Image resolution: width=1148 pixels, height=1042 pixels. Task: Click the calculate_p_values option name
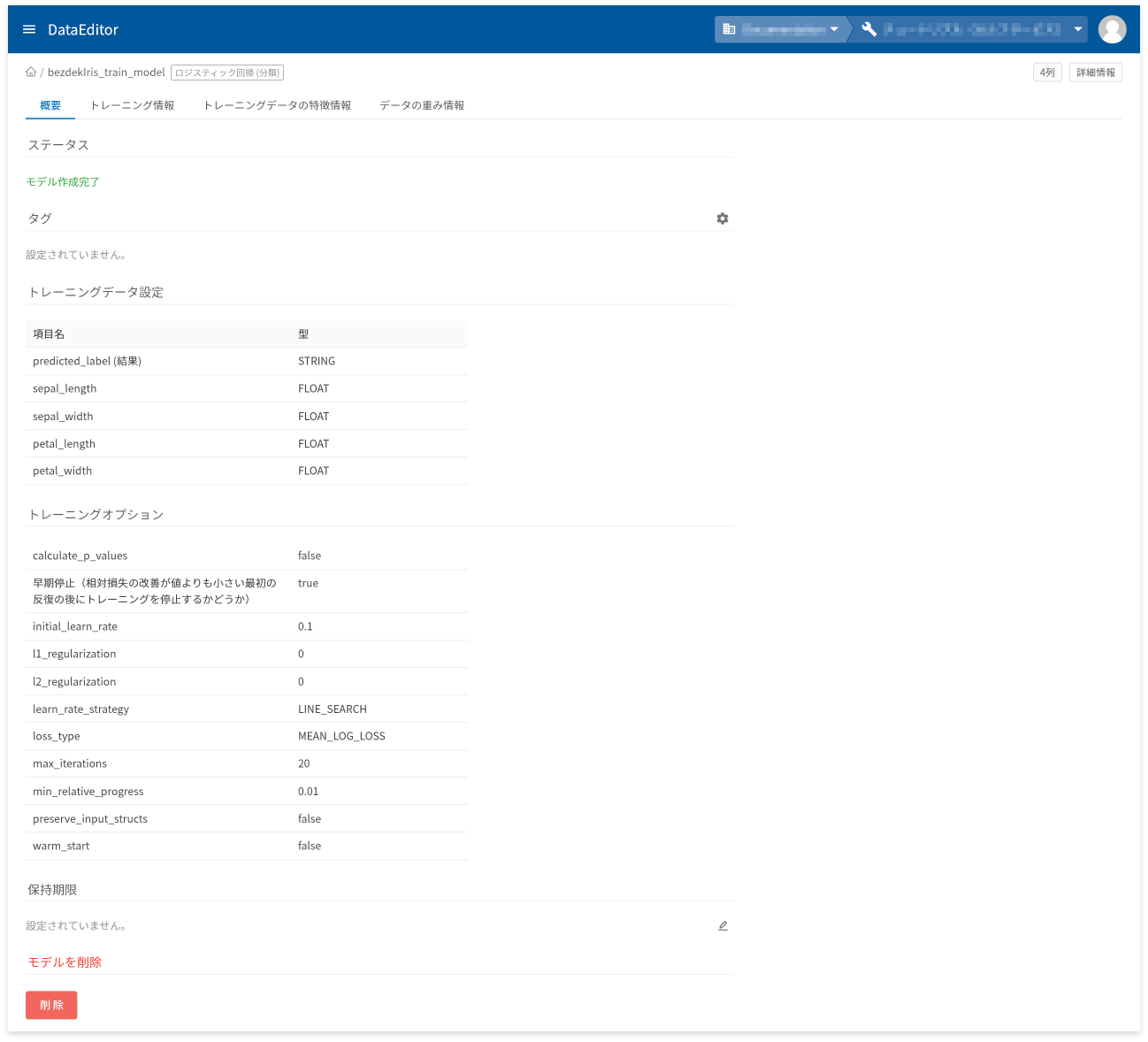click(x=80, y=555)
